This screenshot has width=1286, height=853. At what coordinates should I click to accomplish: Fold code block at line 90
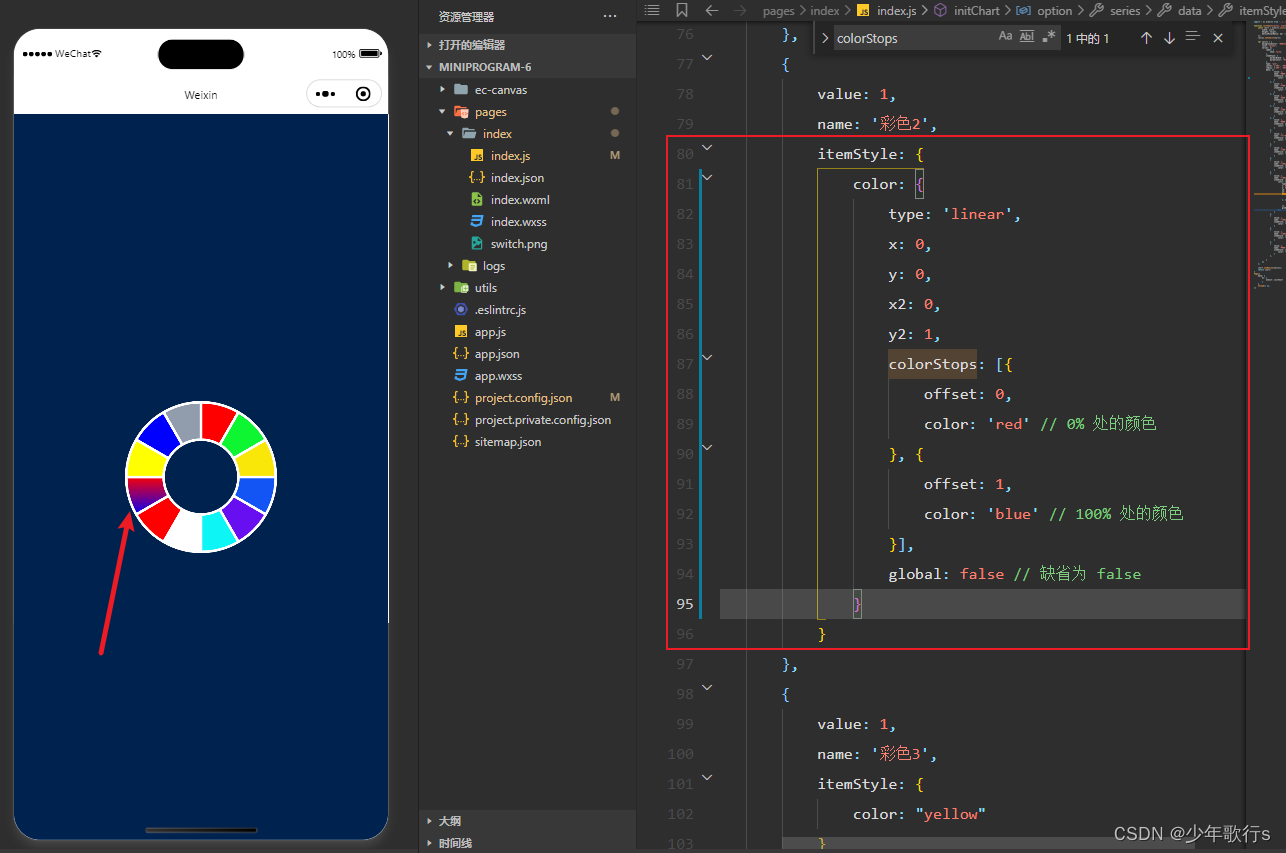pyautogui.click(x=707, y=447)
